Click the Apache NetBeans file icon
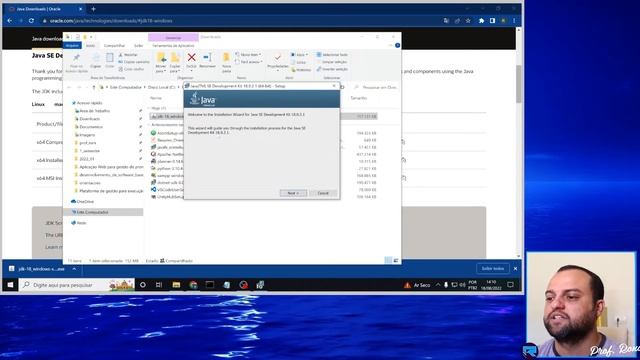 pos(153,154)
